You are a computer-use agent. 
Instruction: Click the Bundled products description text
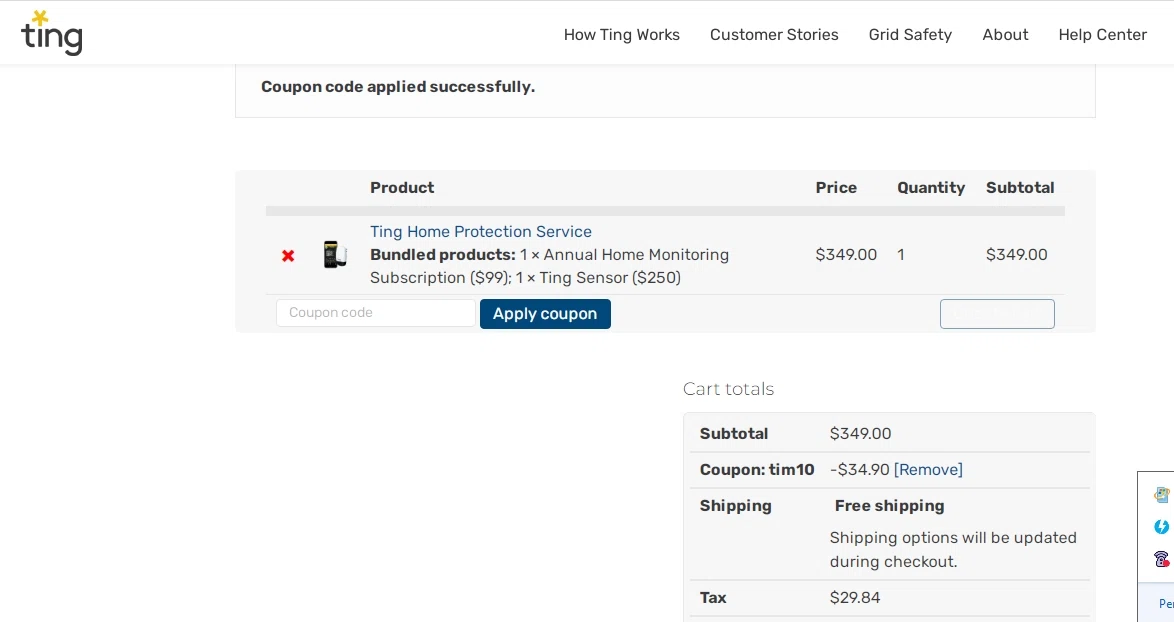pos(550,266)
